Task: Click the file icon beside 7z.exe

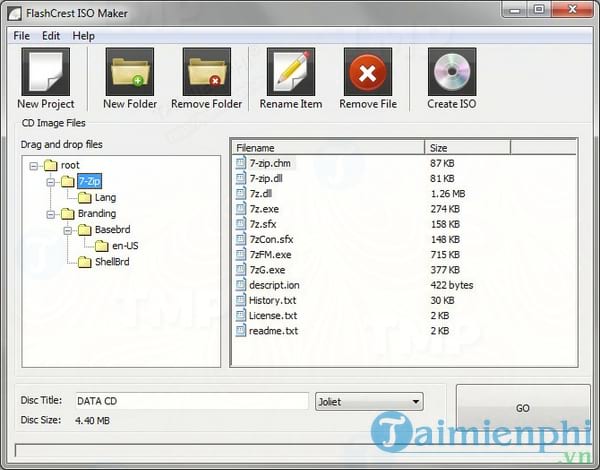Action: pos(240,209)
